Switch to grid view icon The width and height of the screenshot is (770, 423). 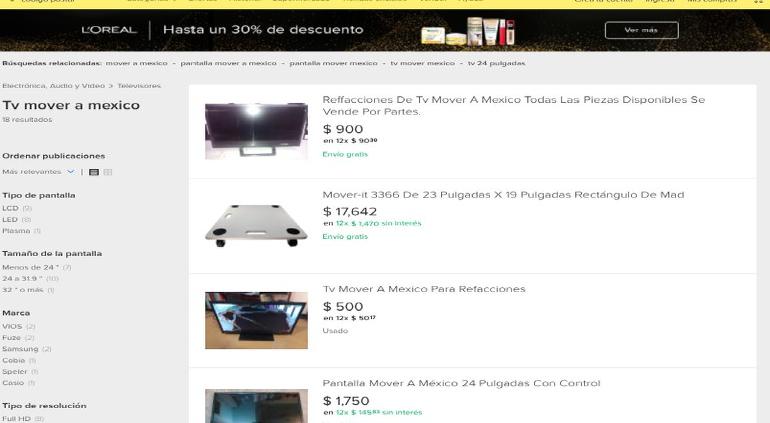point(108,172)
